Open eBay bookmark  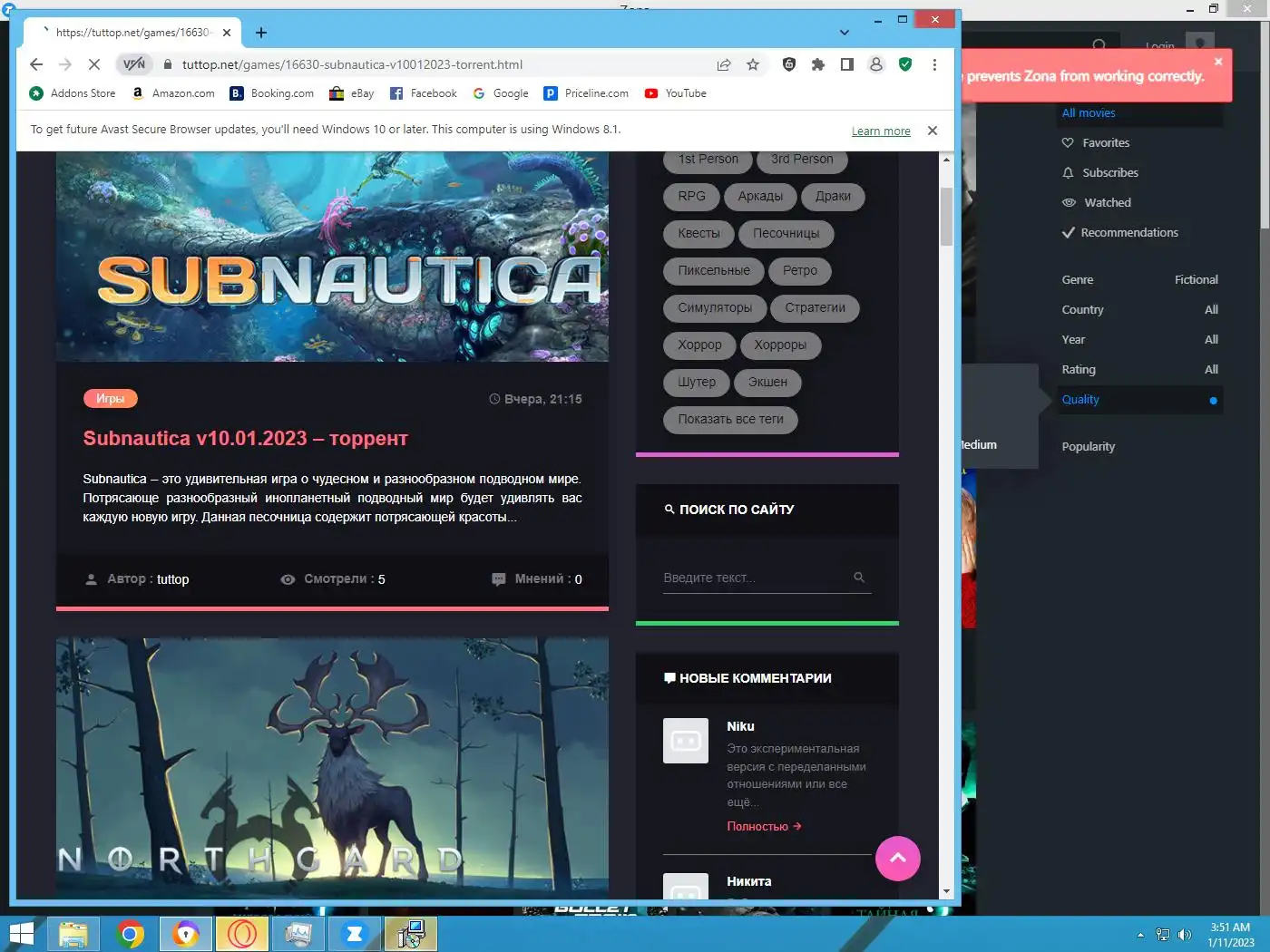(352, 93)
